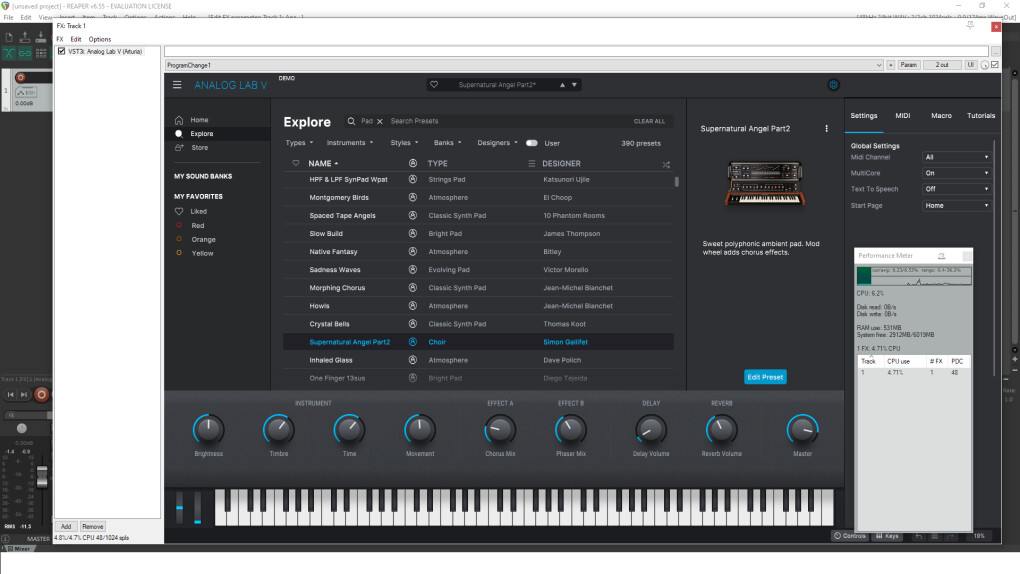Click plus button beside Param
The image size is (1020, 574).
click(891, 65)
